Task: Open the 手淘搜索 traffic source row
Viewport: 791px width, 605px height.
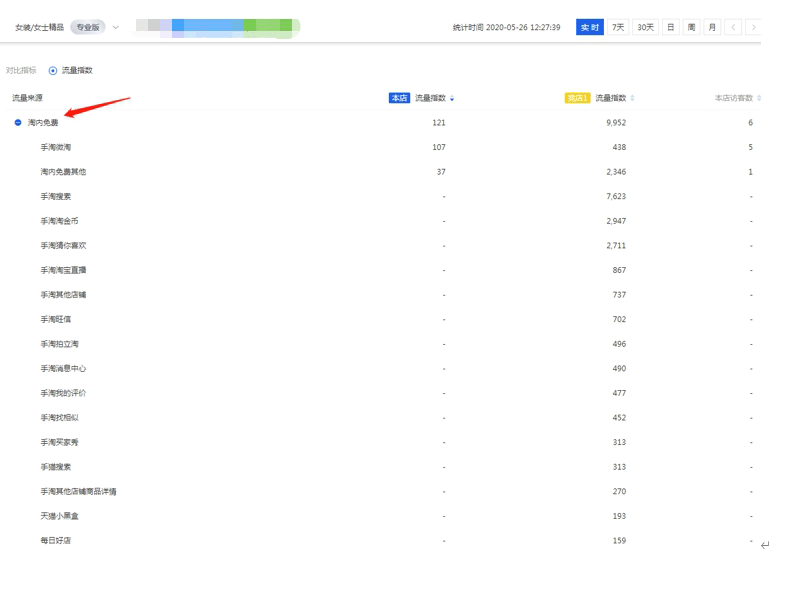Action: [56, 196]
